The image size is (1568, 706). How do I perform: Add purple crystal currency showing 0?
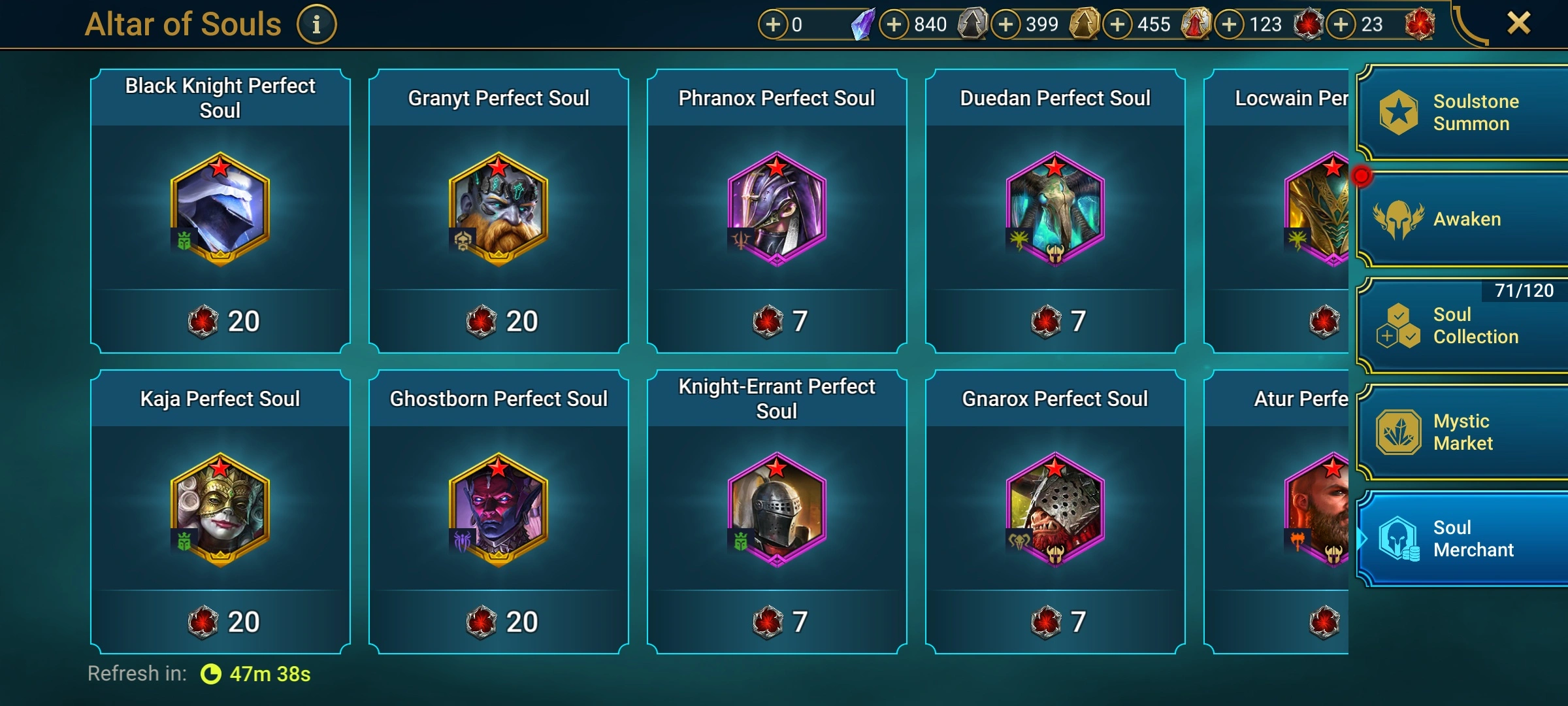(x=772, y=25)
